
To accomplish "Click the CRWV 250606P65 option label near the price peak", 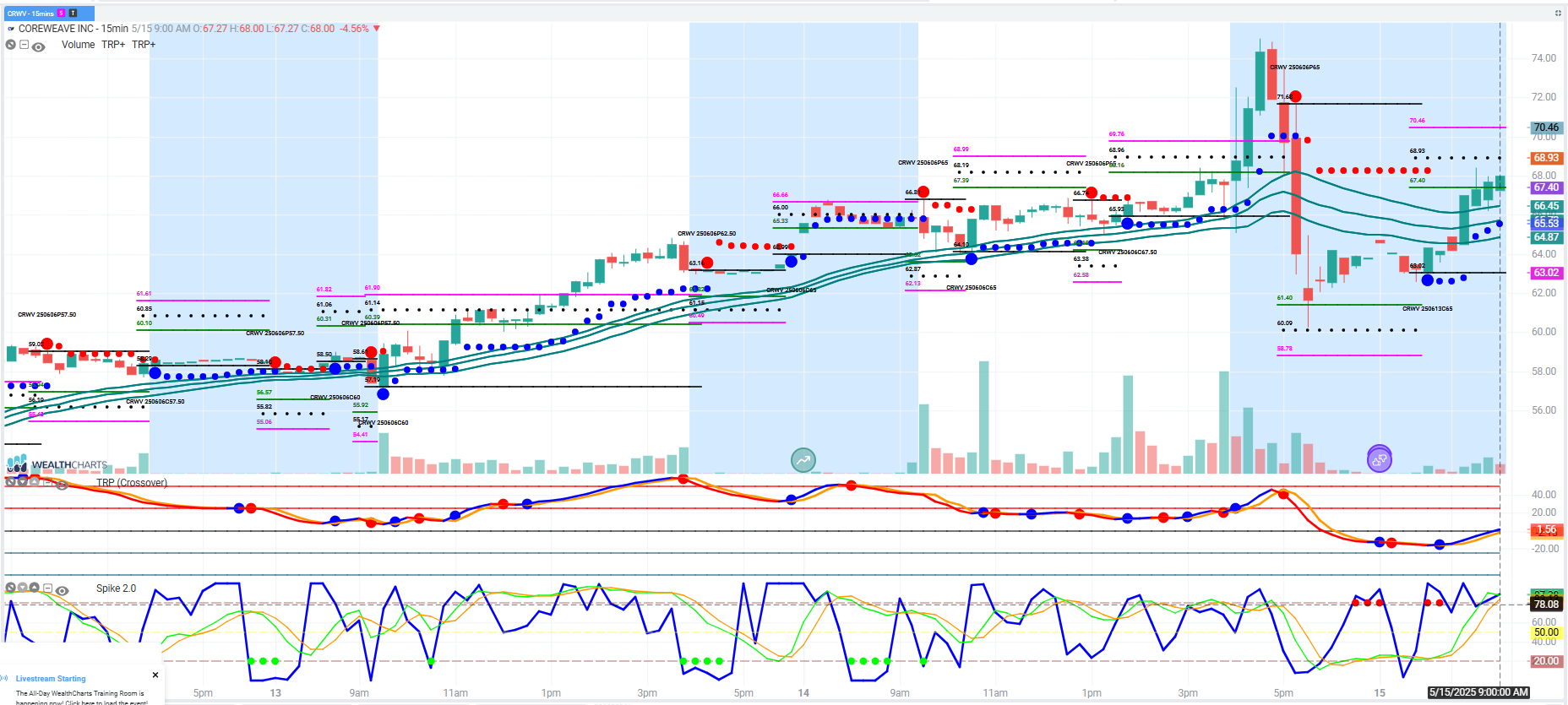I will pos(1294,68).
